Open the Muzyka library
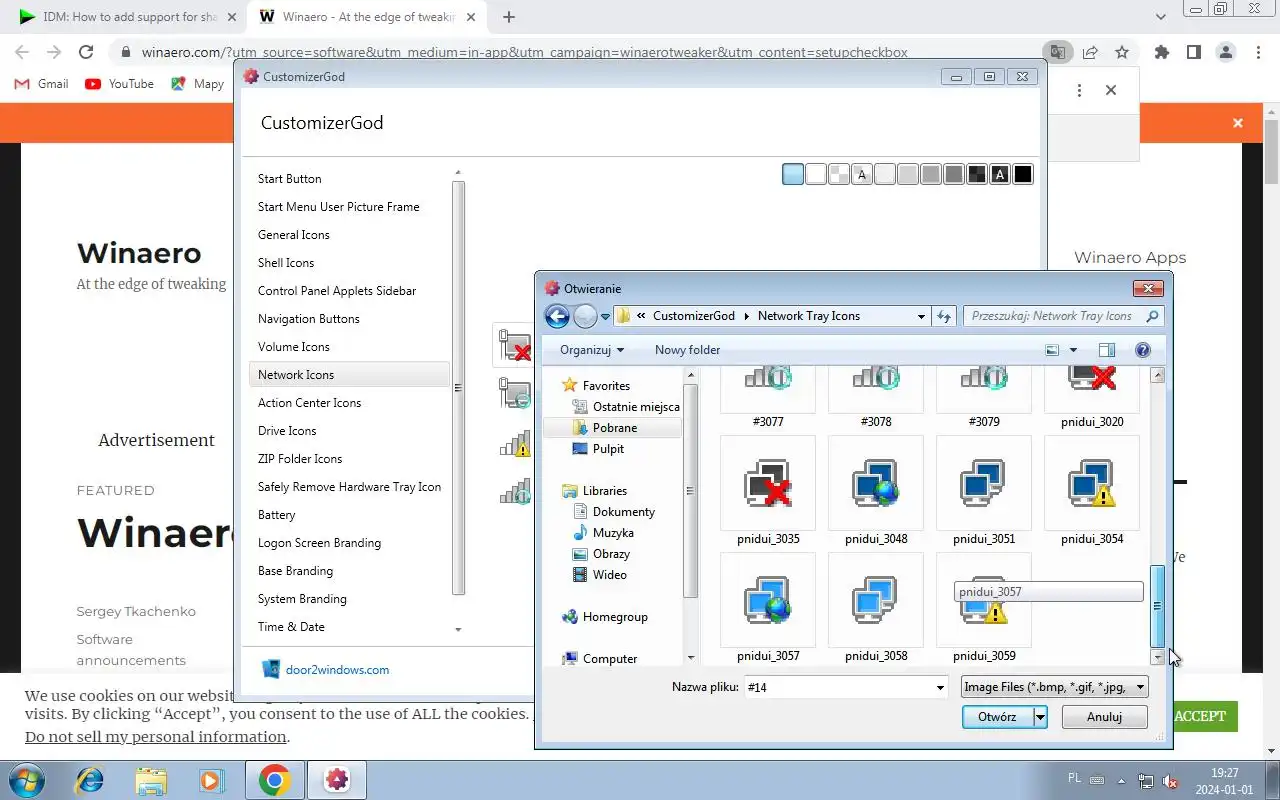This screenshot has height=800, width=1280. point(613,532)
